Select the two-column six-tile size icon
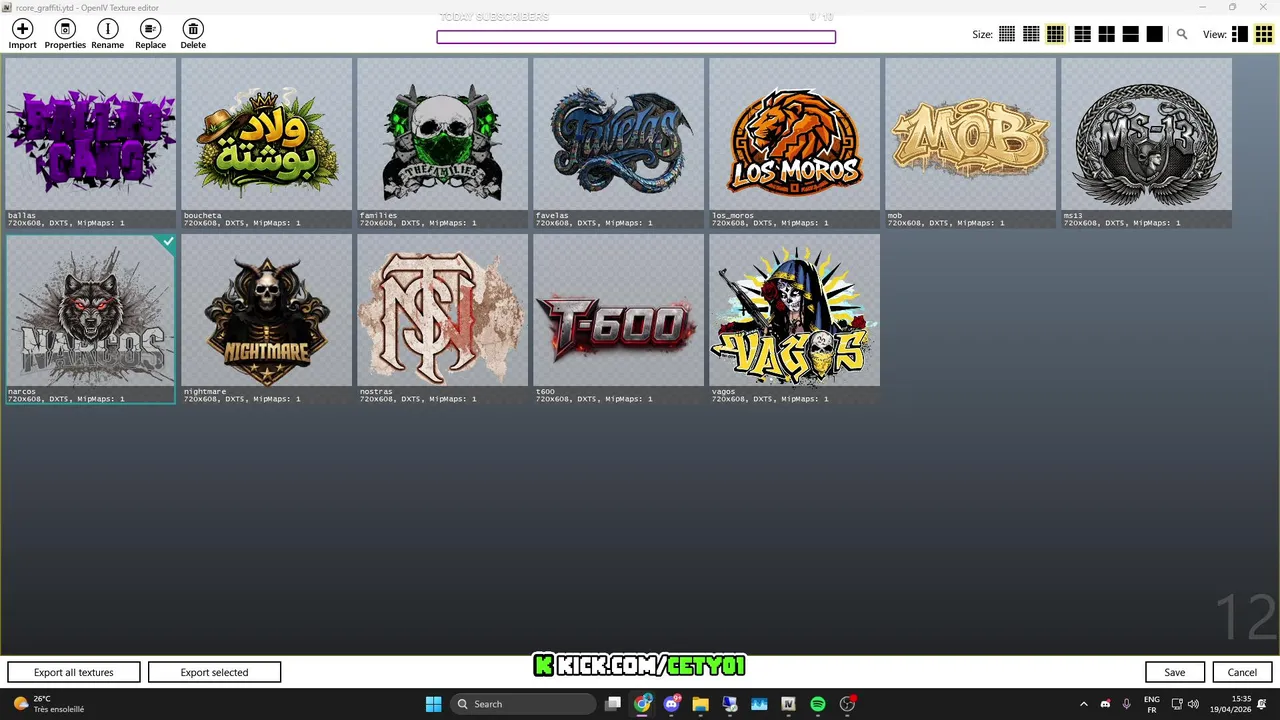Viewport: 1280px width, 720px height. 1083,34
